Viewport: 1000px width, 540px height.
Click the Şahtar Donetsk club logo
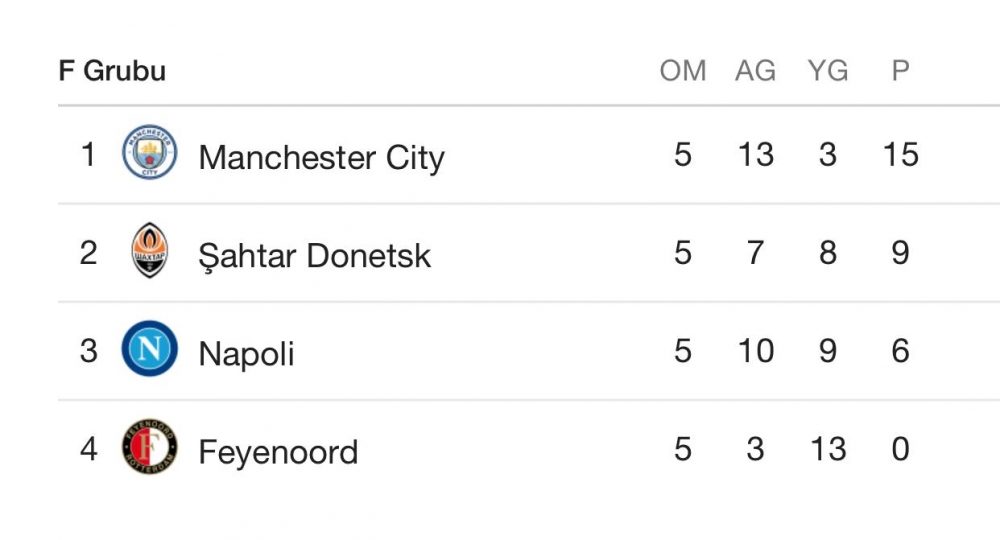tap(150, 251)
